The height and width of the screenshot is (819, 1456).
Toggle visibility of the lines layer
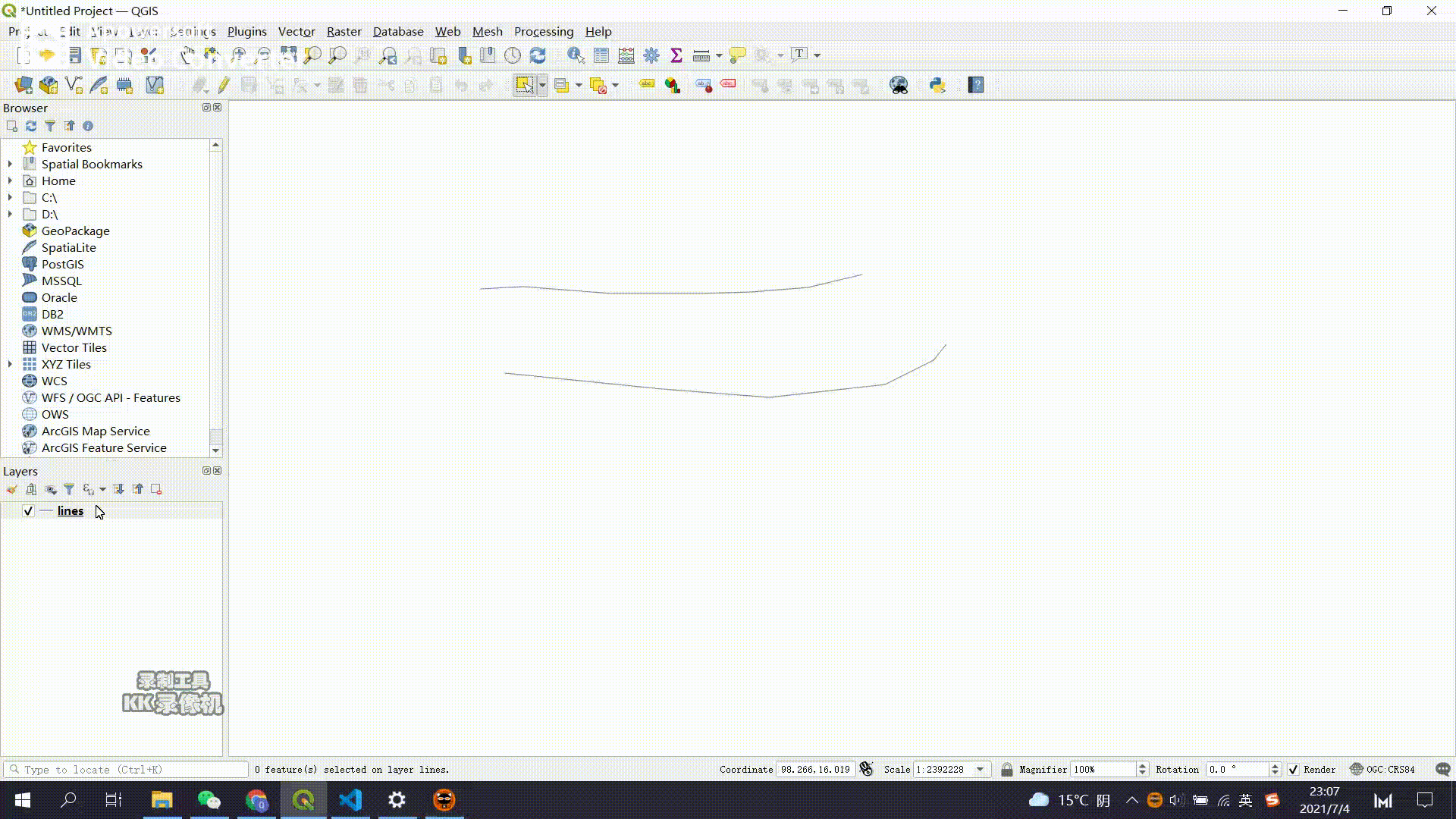pos(28,511)
